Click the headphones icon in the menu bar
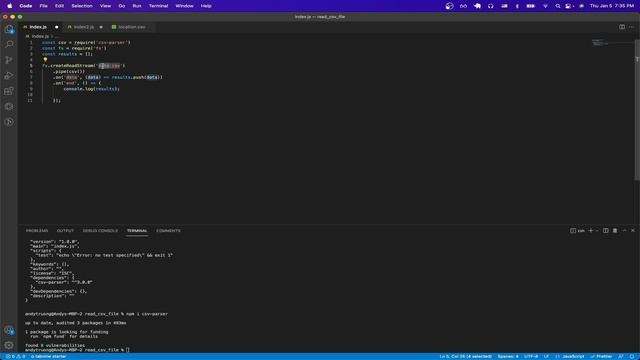The width and height of the screenshot is (640, 360). (x=491, y=6)
